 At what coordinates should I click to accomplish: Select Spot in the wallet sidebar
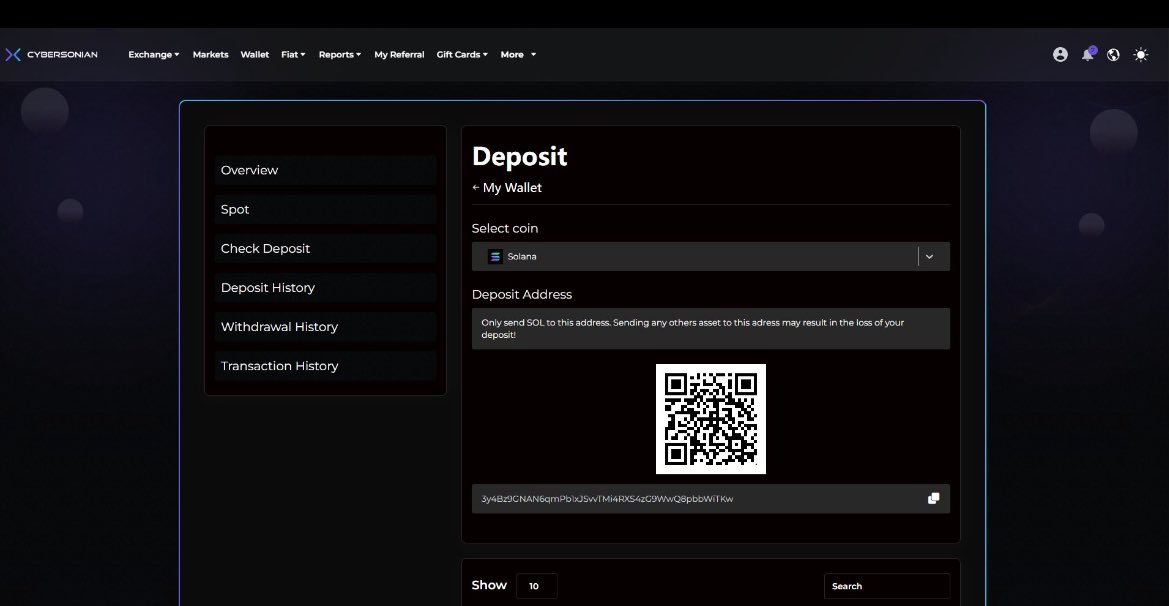click(x=325, y=209)
